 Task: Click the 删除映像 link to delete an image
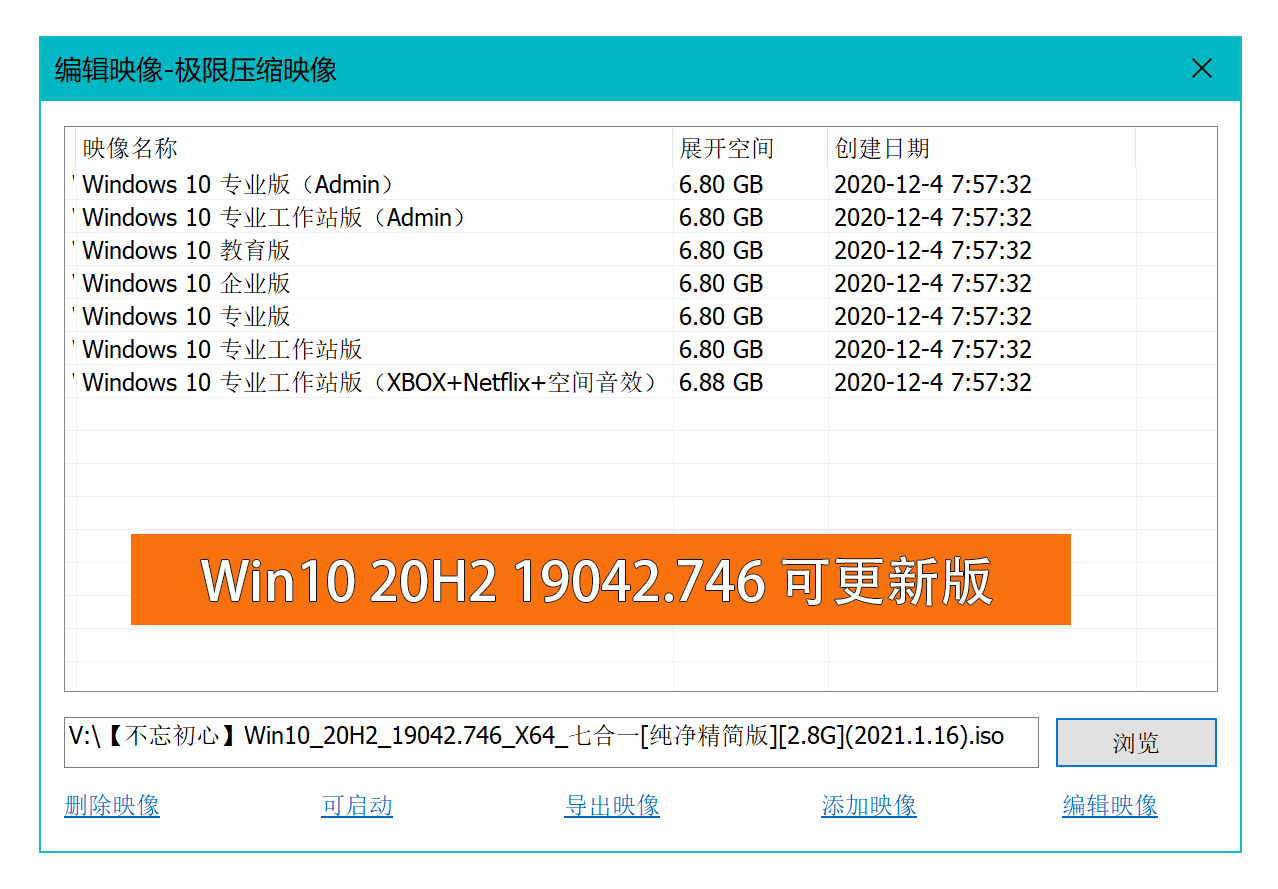point(111,806)
